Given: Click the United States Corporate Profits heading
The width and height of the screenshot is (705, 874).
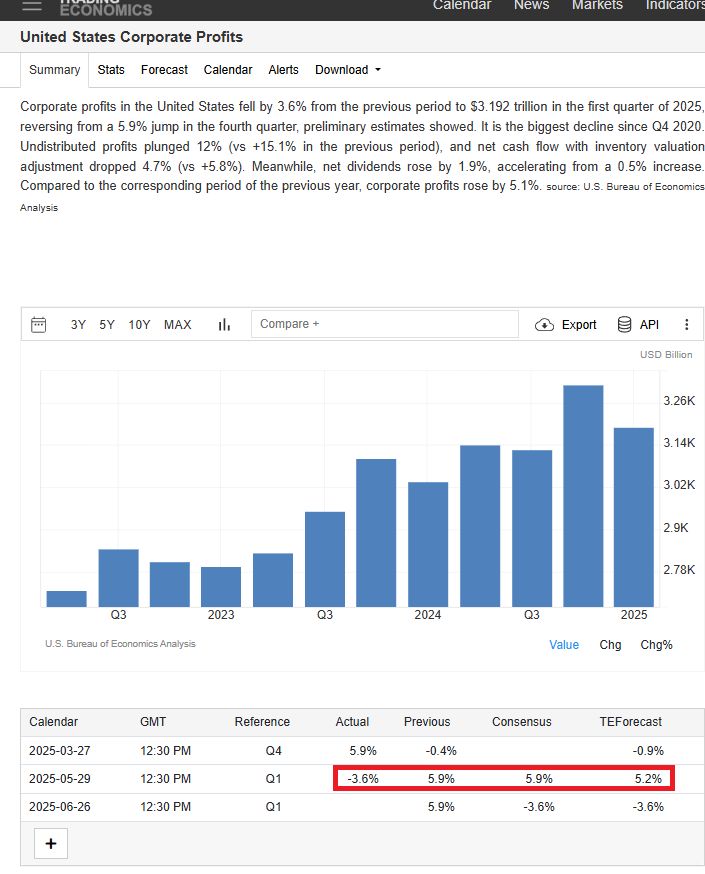Looking at the screenshot, I should [132, 37].
